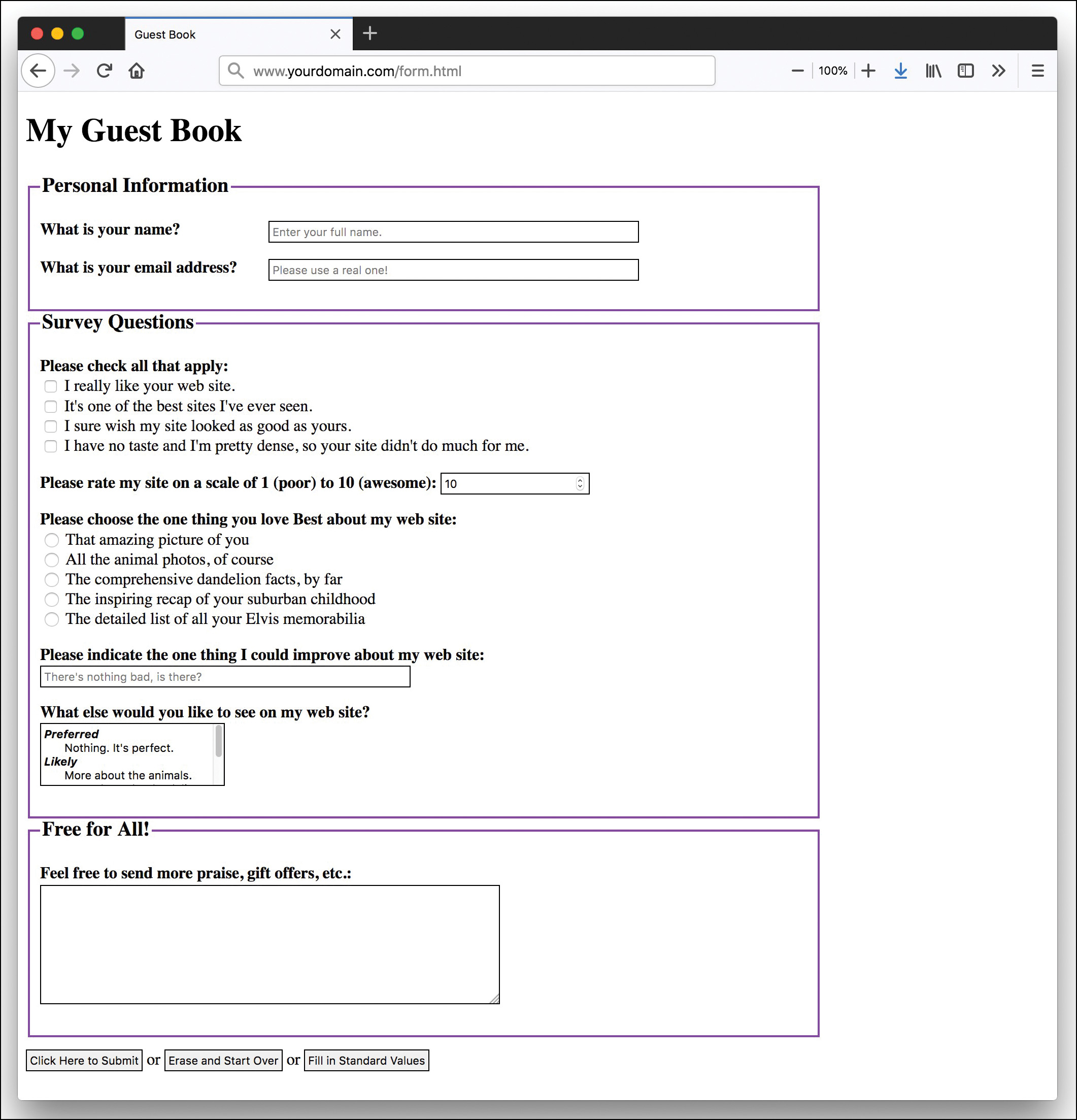Open a new browser tab
Image resolution: width=1077 pixels, height=1120 pixels.
tap(370, 33)
